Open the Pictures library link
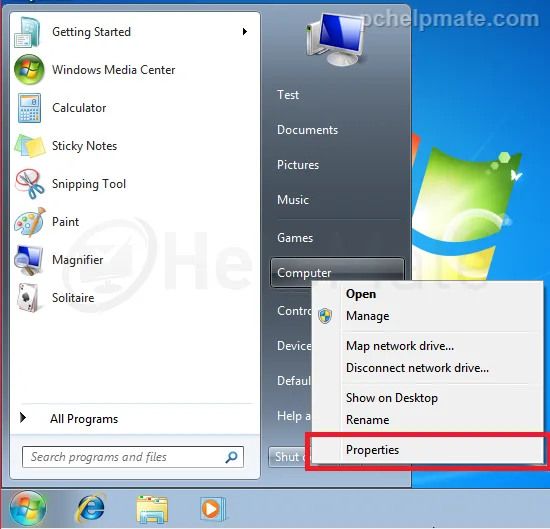550x529 pixels. coord(298,165)
